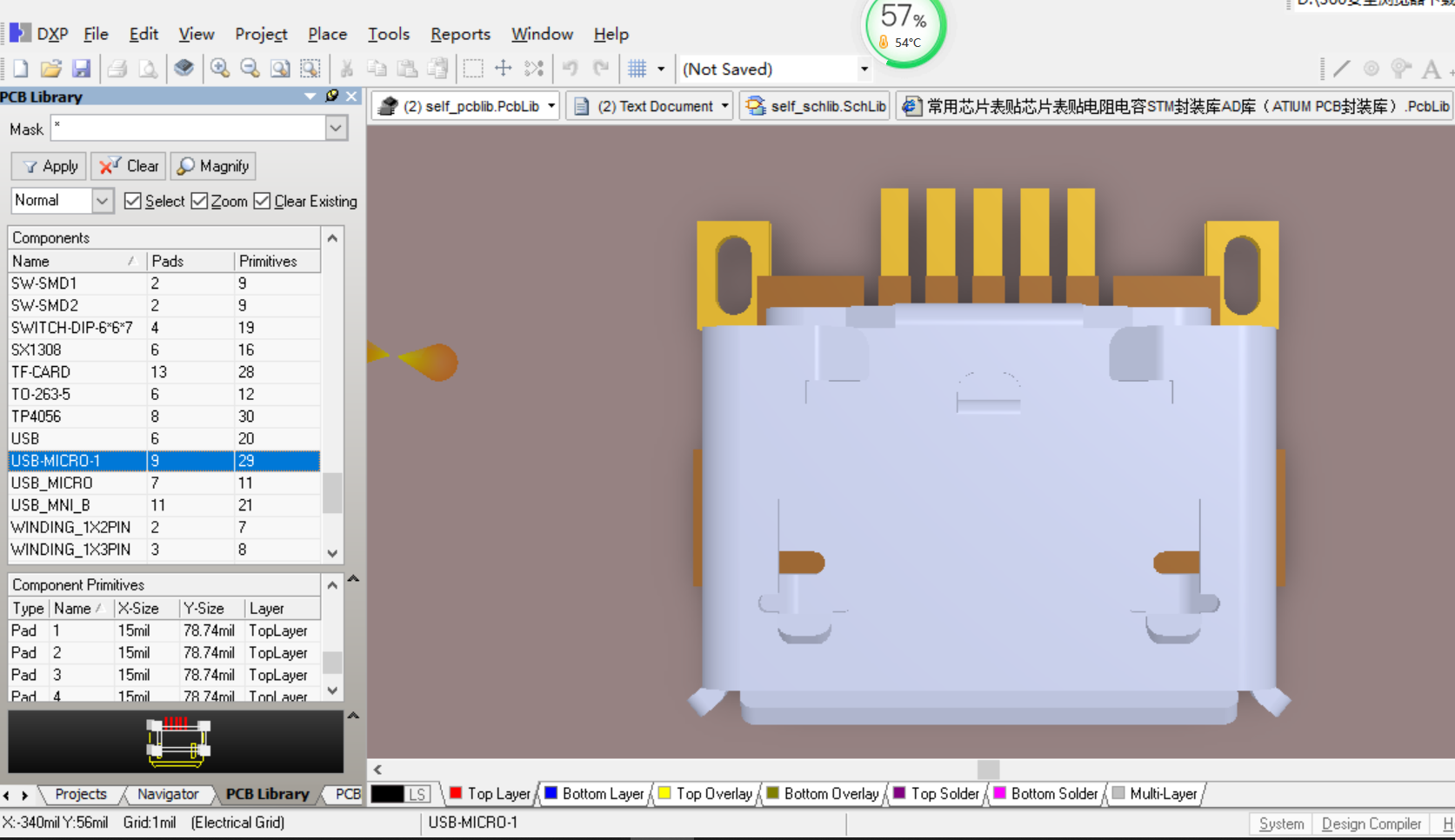Click the Undo arrow icon
1455x840 pixels.
coord(570,68)
